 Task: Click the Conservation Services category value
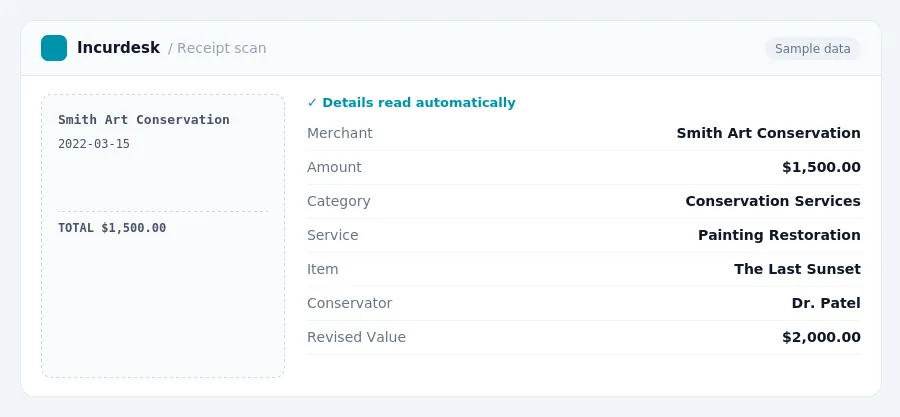(773, 201)
